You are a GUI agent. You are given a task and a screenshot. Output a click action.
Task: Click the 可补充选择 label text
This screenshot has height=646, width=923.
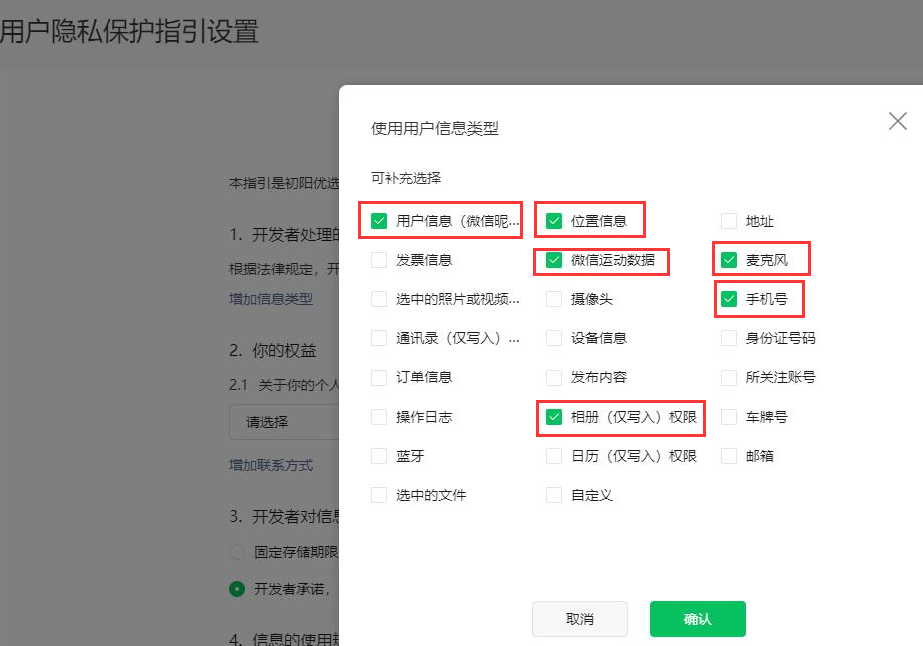(406, 178)
